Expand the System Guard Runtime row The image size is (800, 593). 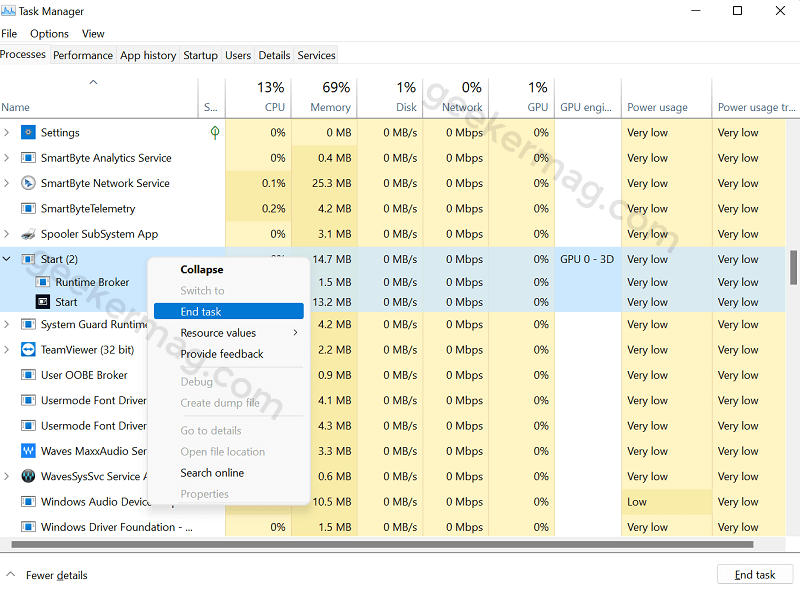(x=7, y=325)
